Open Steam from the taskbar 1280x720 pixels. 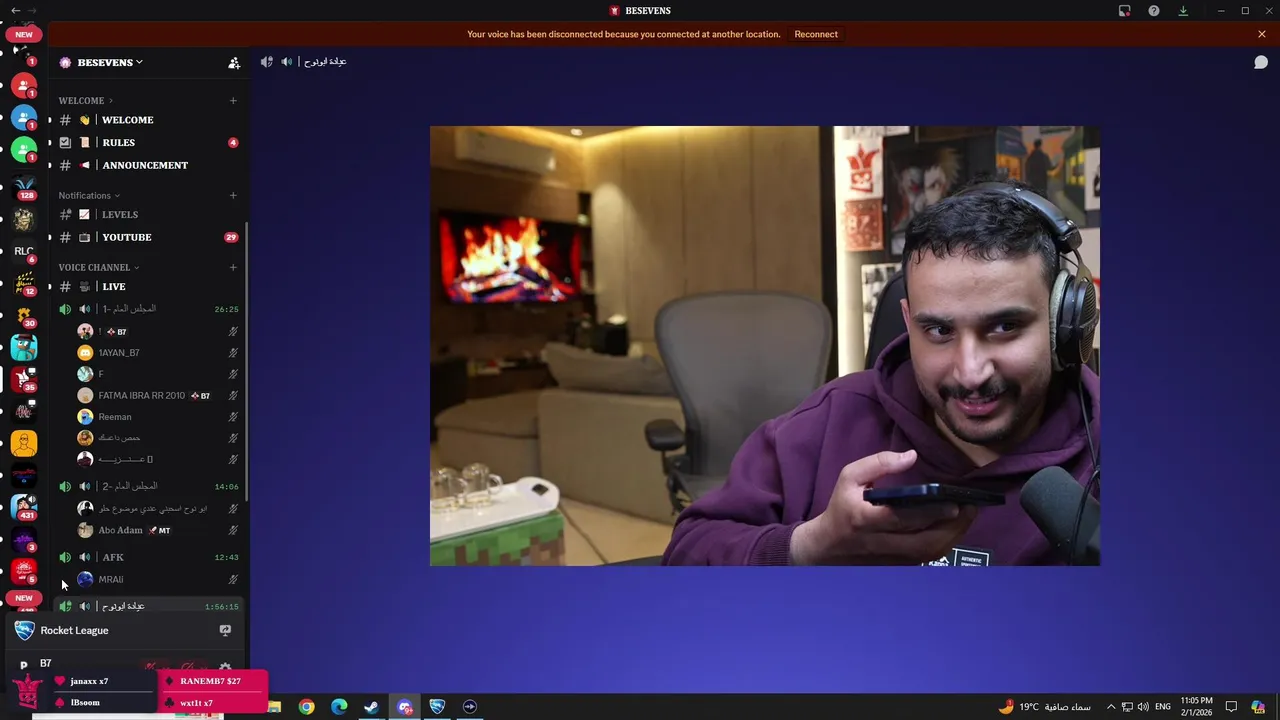(371, 707)
